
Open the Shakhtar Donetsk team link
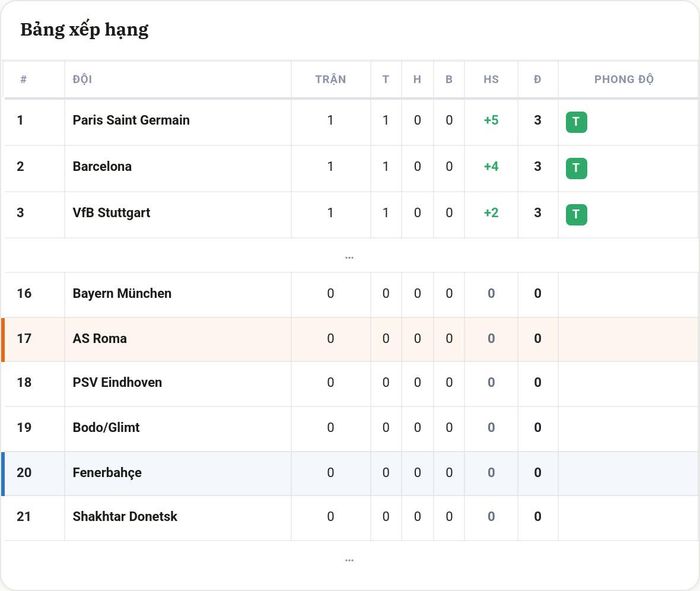click(125, 516)
